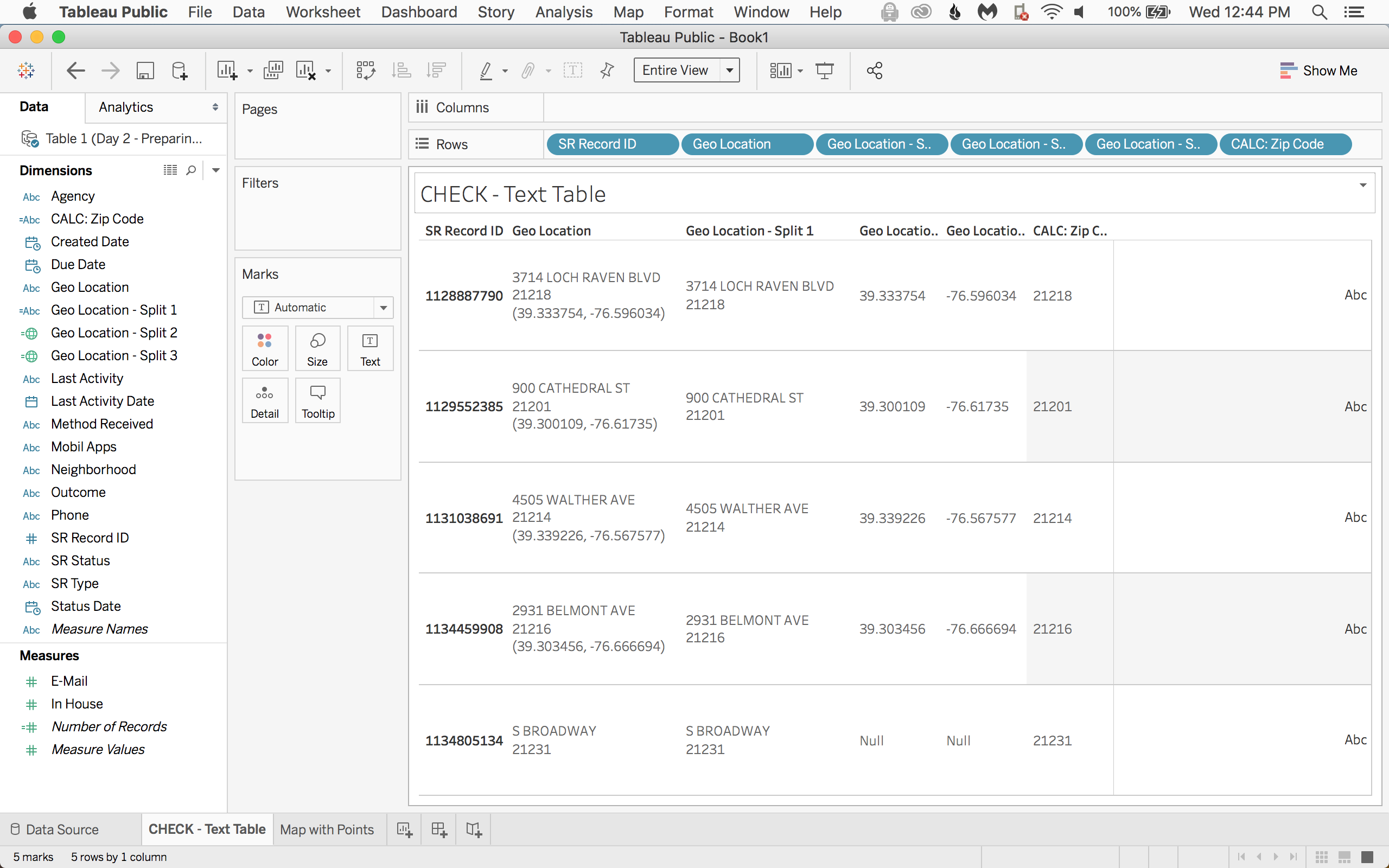Sort ascending icon in toolbar
Screen dimensions: 1389x868
click(x=401, y=71)
